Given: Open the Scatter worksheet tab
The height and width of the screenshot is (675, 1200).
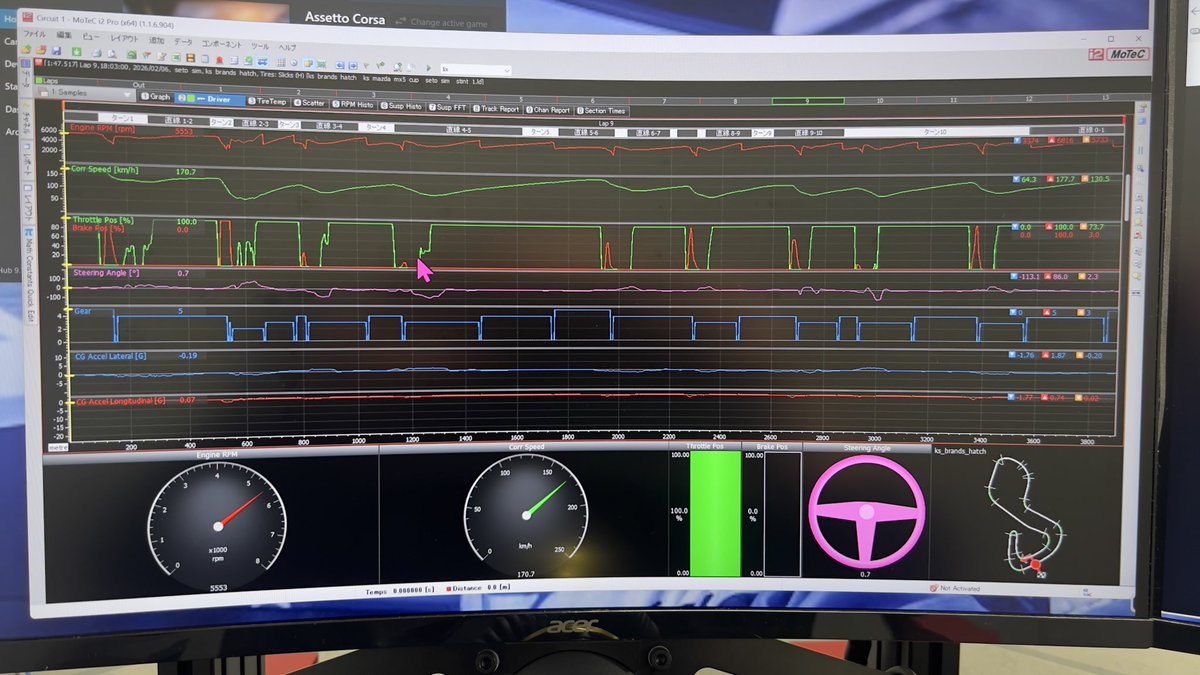Looking at the screenshot, I should [310, 102].
